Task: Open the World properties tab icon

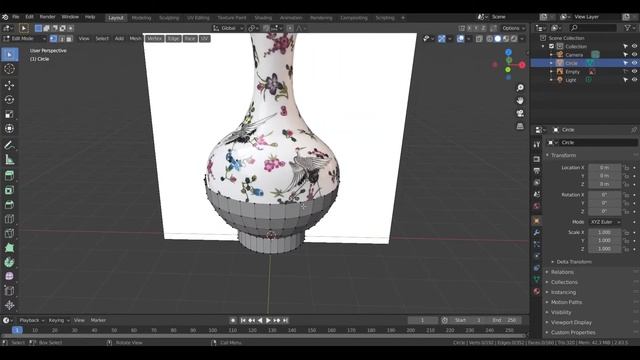Action: (537, 206)
